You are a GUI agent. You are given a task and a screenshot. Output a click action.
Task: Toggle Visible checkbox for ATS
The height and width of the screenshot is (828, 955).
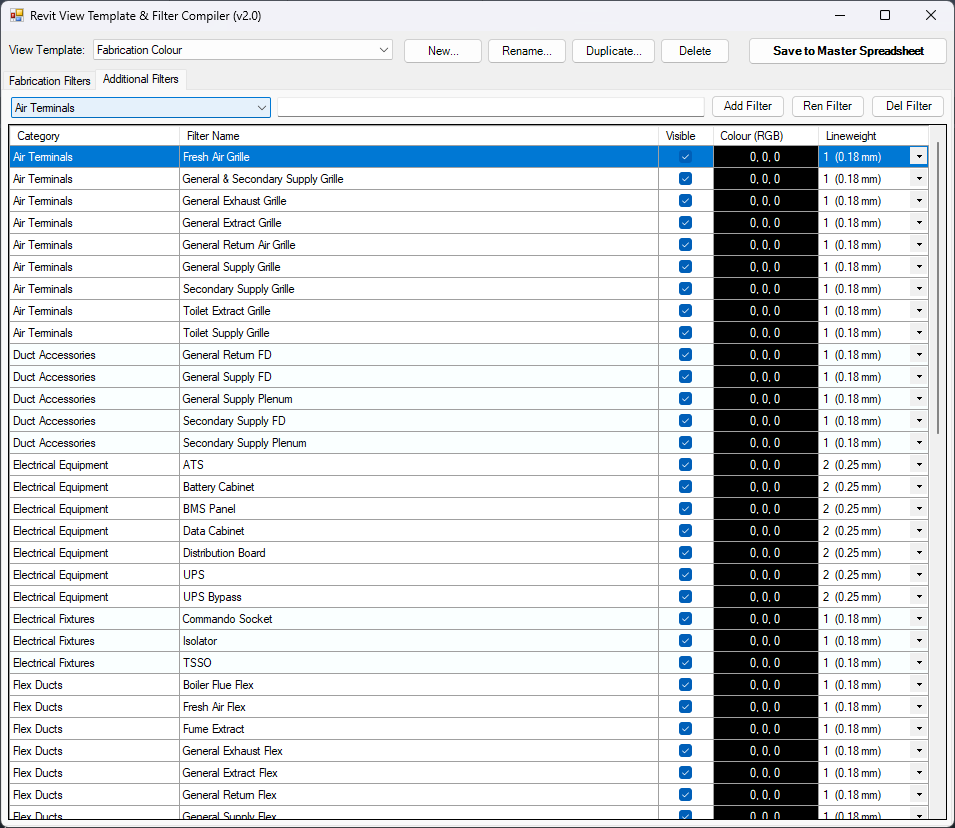coord(685,465)
